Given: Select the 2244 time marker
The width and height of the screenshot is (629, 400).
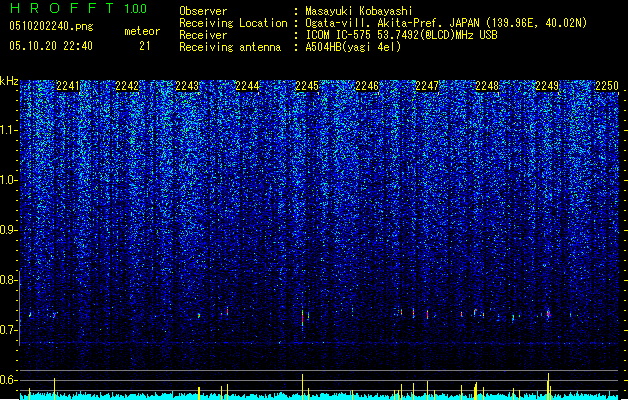Looking at the screenshot, I should coord(247,86).
